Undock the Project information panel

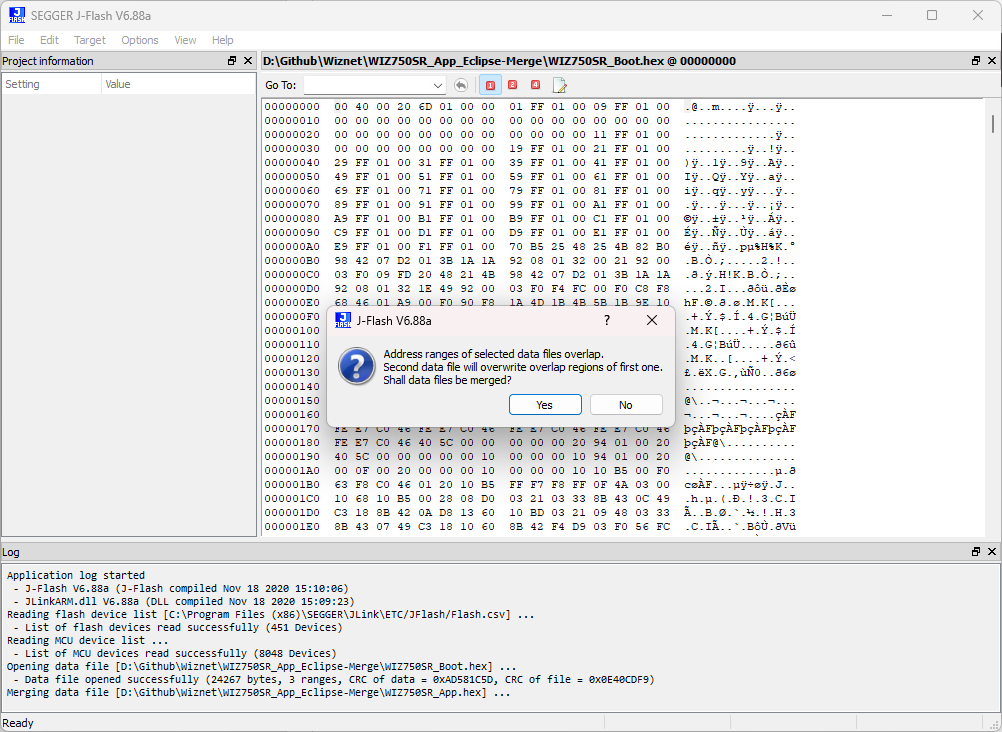pyautogui.click(x=232, y=61)
